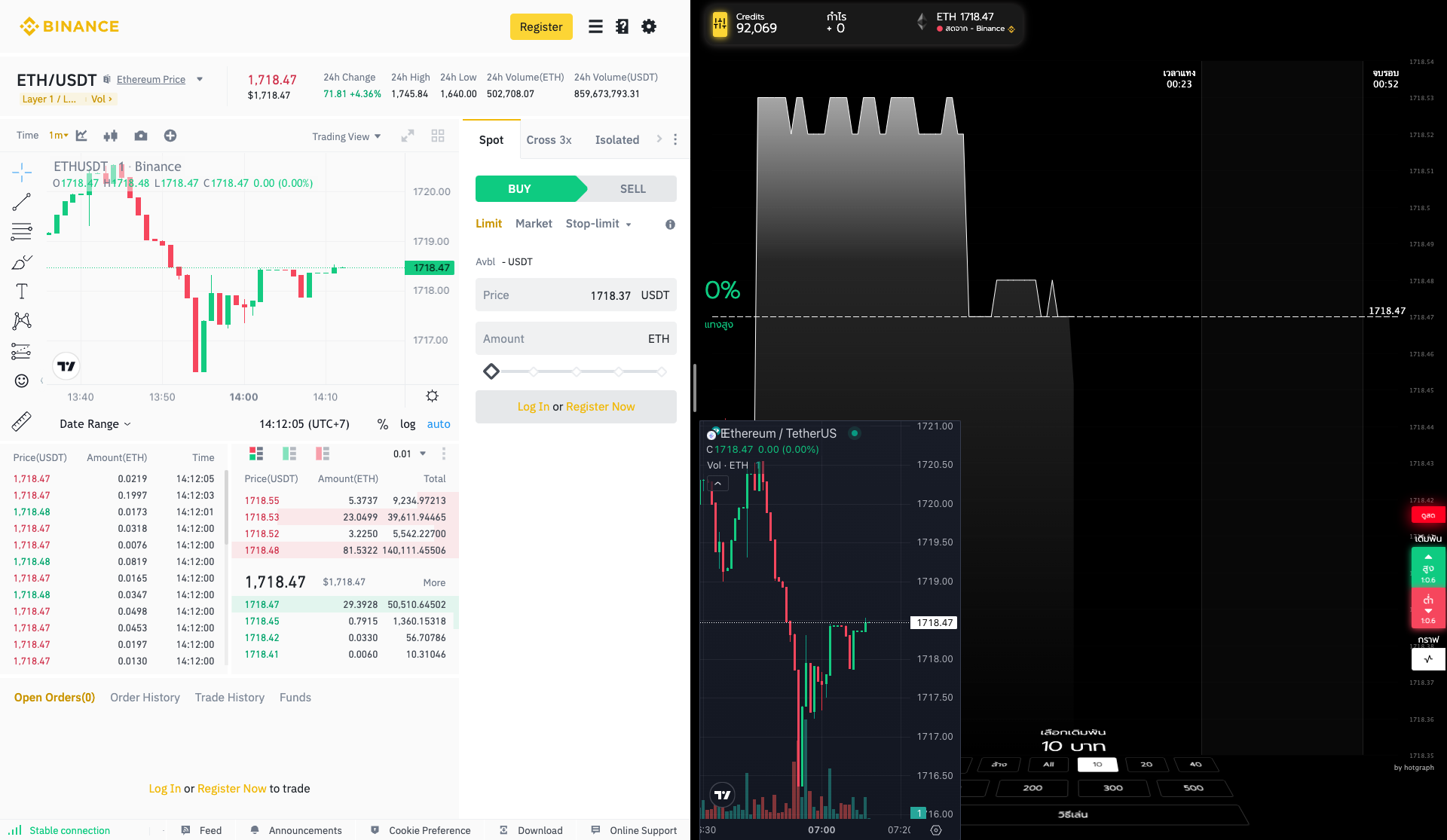The height and width of the screenshot is (840, 1447).
Task: Click the chart settings gear icon
Action: (x=431, y=396)
